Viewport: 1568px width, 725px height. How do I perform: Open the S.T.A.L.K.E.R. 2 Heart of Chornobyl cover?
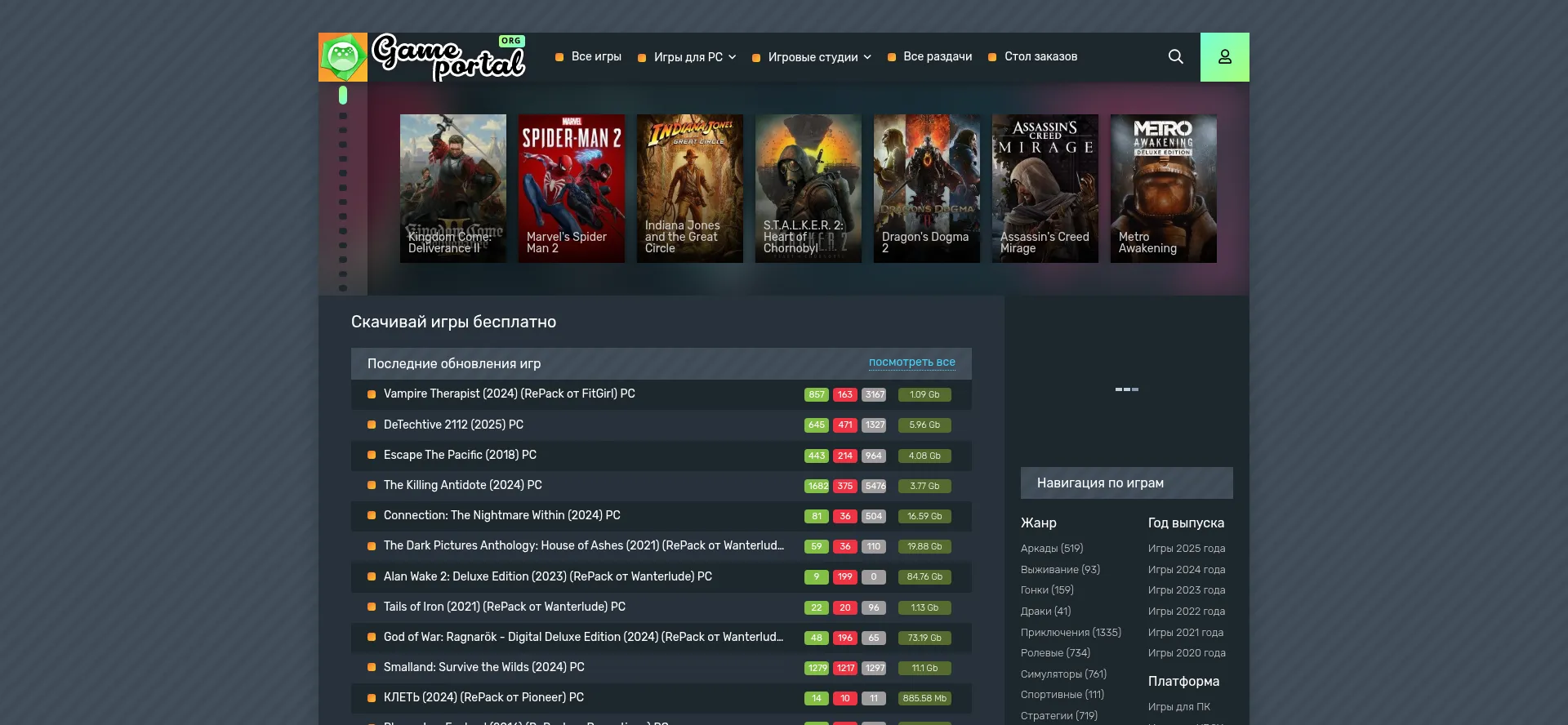pyautogui.click(x=808, y=189)
